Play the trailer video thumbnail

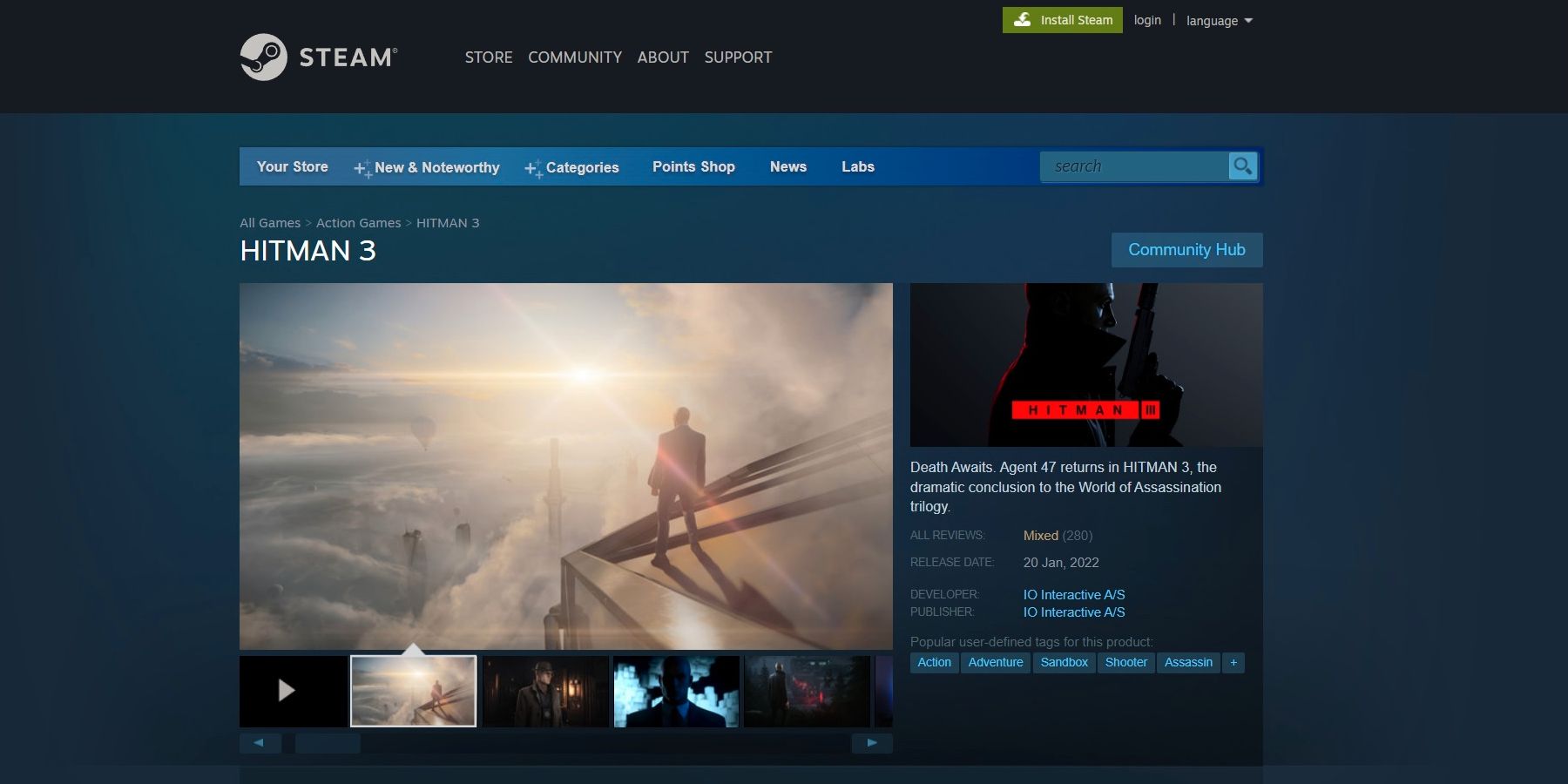point(293,691)
